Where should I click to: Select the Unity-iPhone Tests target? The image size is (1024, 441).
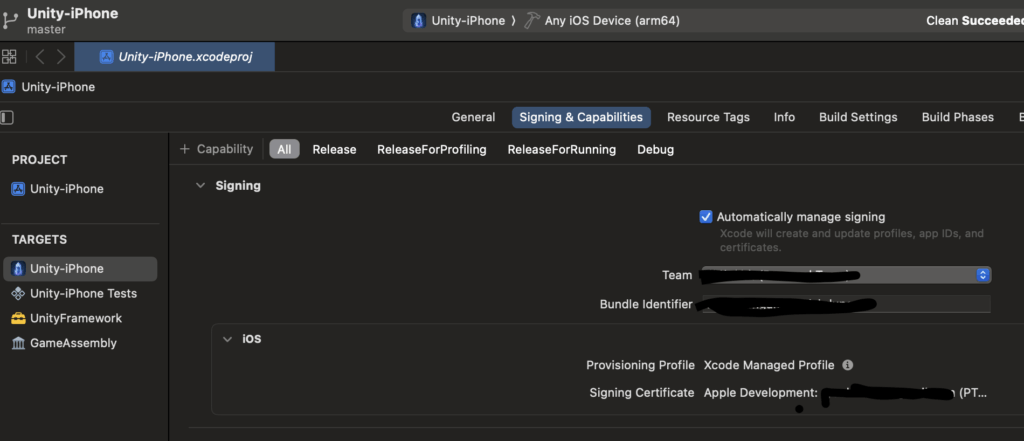click(83, 294)
